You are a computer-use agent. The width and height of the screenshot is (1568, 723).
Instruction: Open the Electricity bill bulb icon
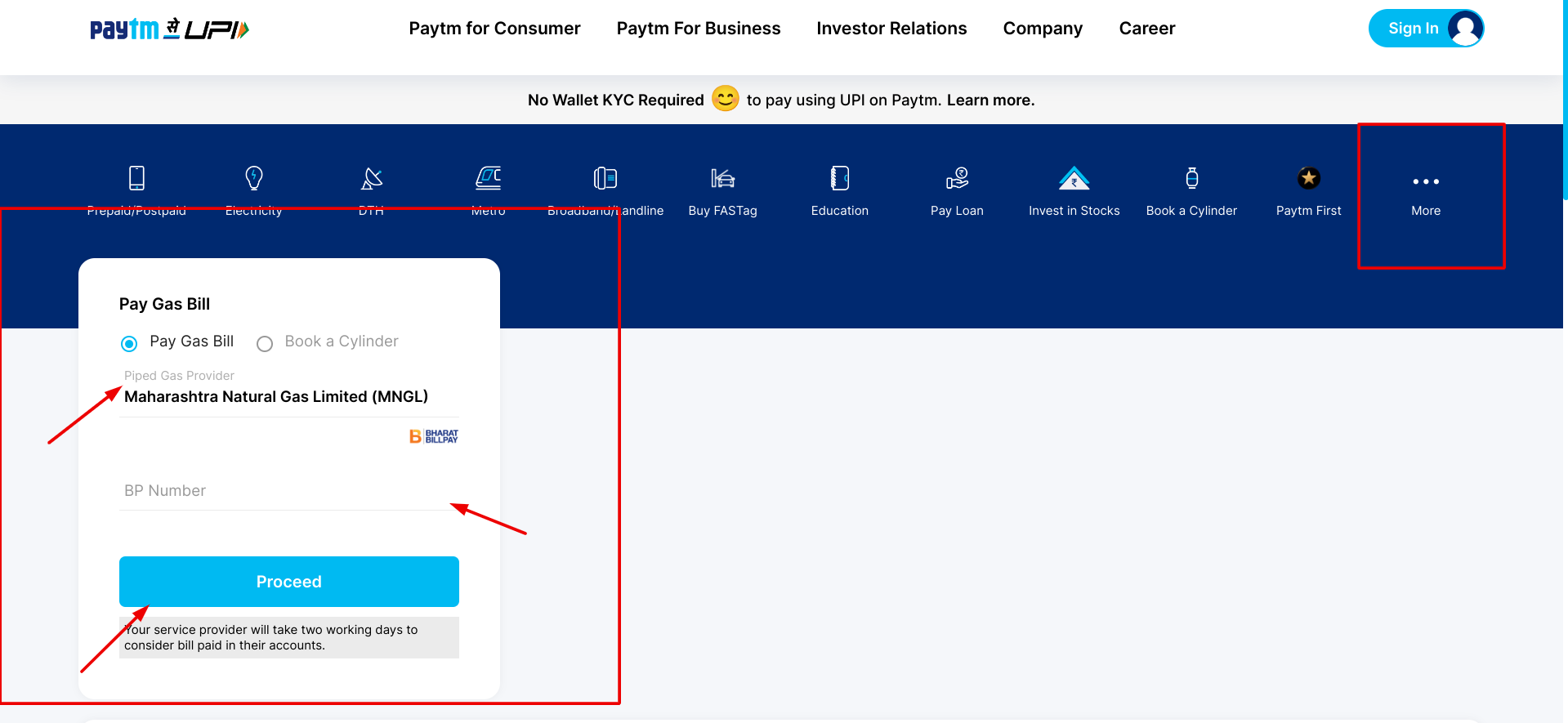(254, 178)
